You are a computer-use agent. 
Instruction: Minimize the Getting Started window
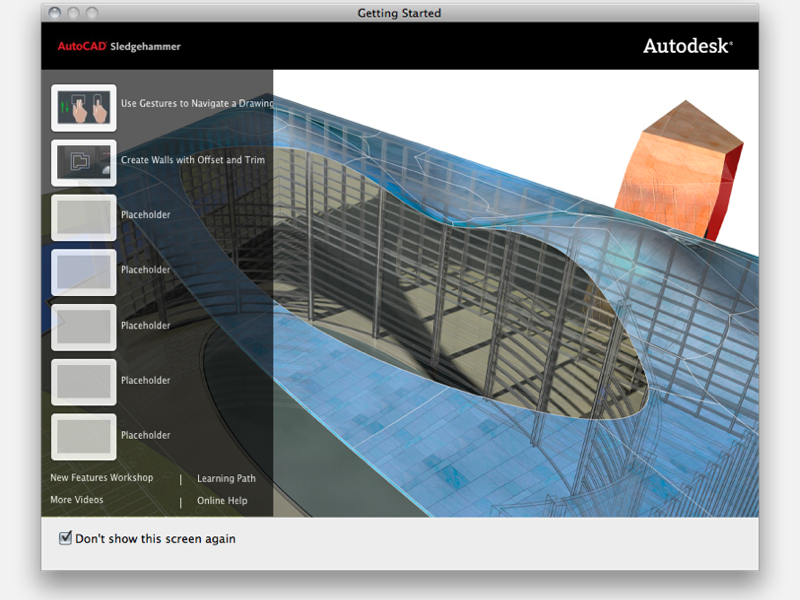click(73, 13)
